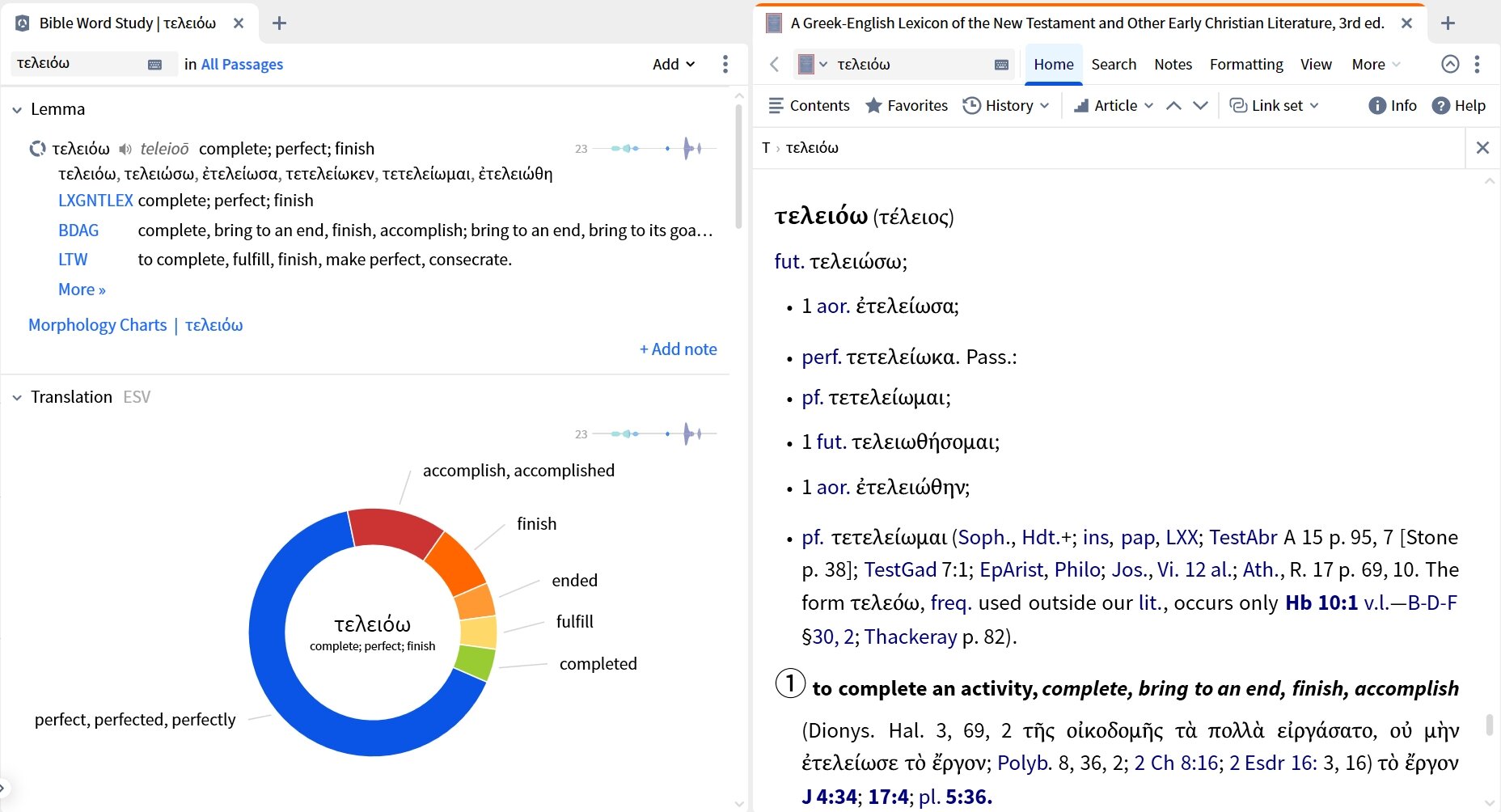Viewport: 1501px width, 812px height.
Task: Close the Greek-English Lexicon tab
Action: coord(1406,23)
